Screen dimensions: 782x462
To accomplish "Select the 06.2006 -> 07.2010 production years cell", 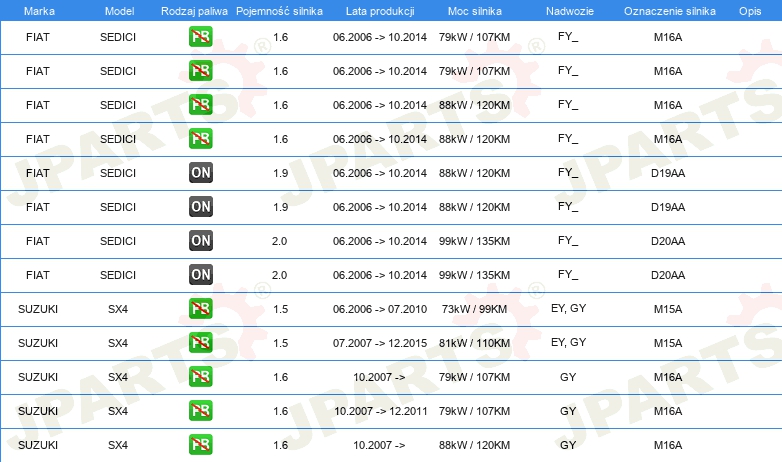I will click(380, 309).
